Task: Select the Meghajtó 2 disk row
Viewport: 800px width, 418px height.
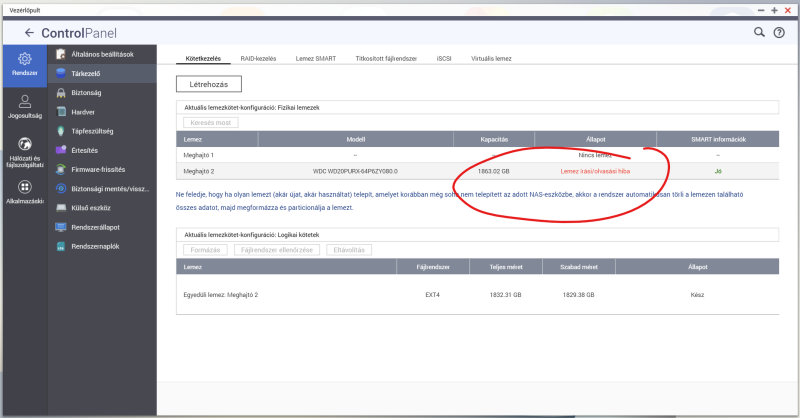Action: pyautogui.click(x=478, y=171)
